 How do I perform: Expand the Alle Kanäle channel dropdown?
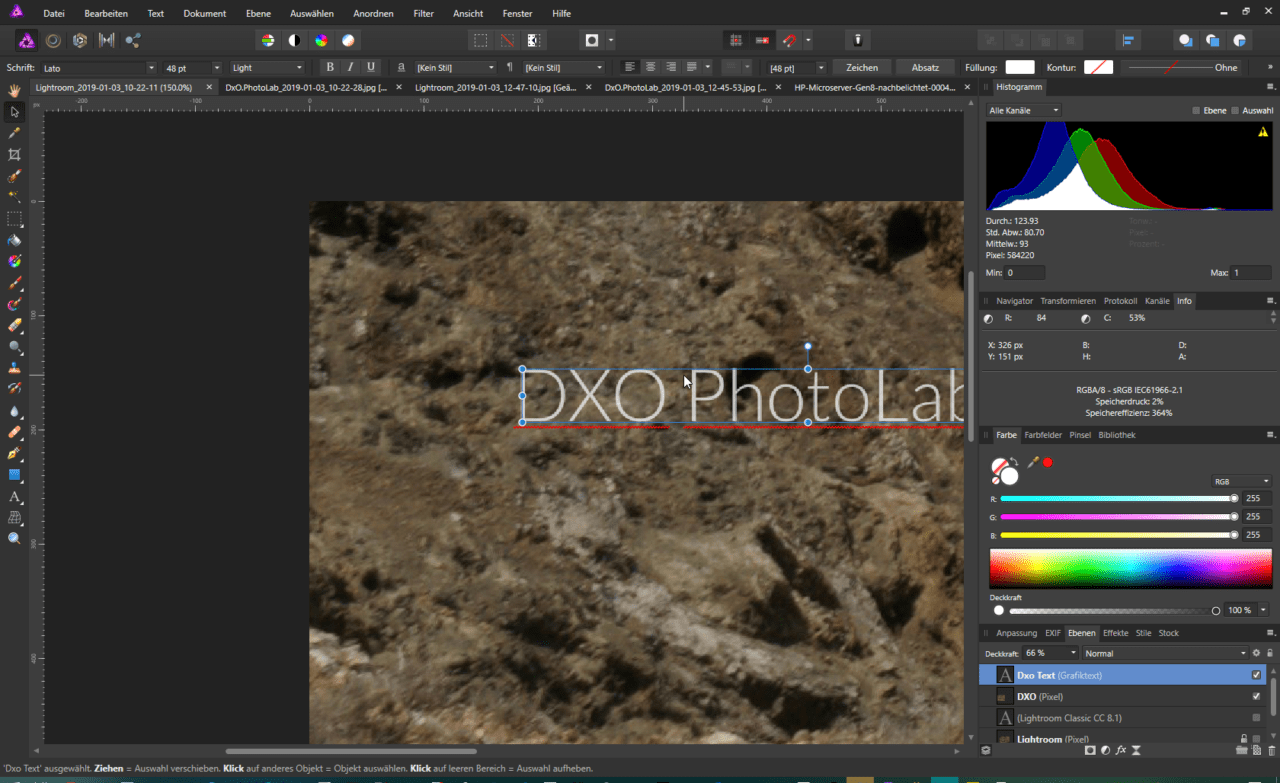click(x=1023, y=110)
